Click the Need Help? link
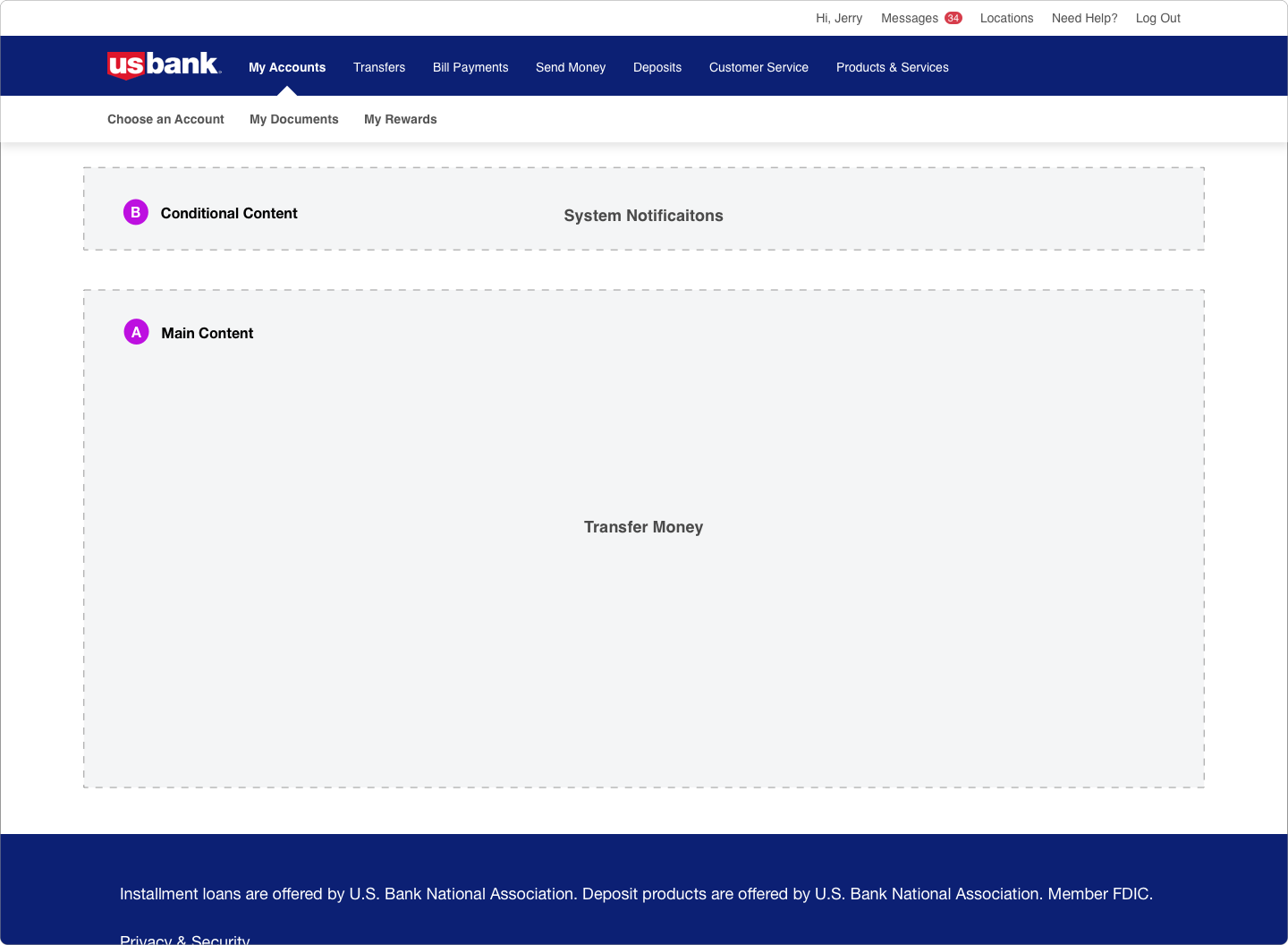This screenshot has width=1288, height=945. coord(1085,18)
